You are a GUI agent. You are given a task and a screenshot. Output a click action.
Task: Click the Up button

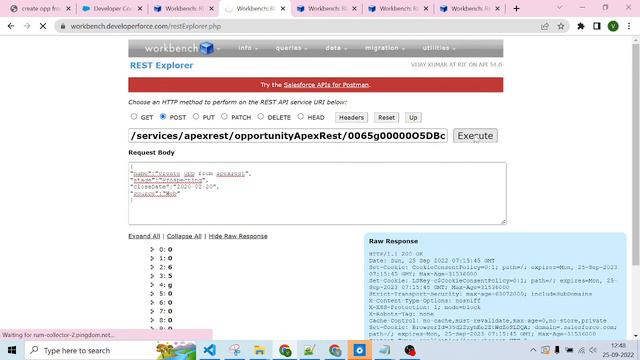click(x=413, y=118)
